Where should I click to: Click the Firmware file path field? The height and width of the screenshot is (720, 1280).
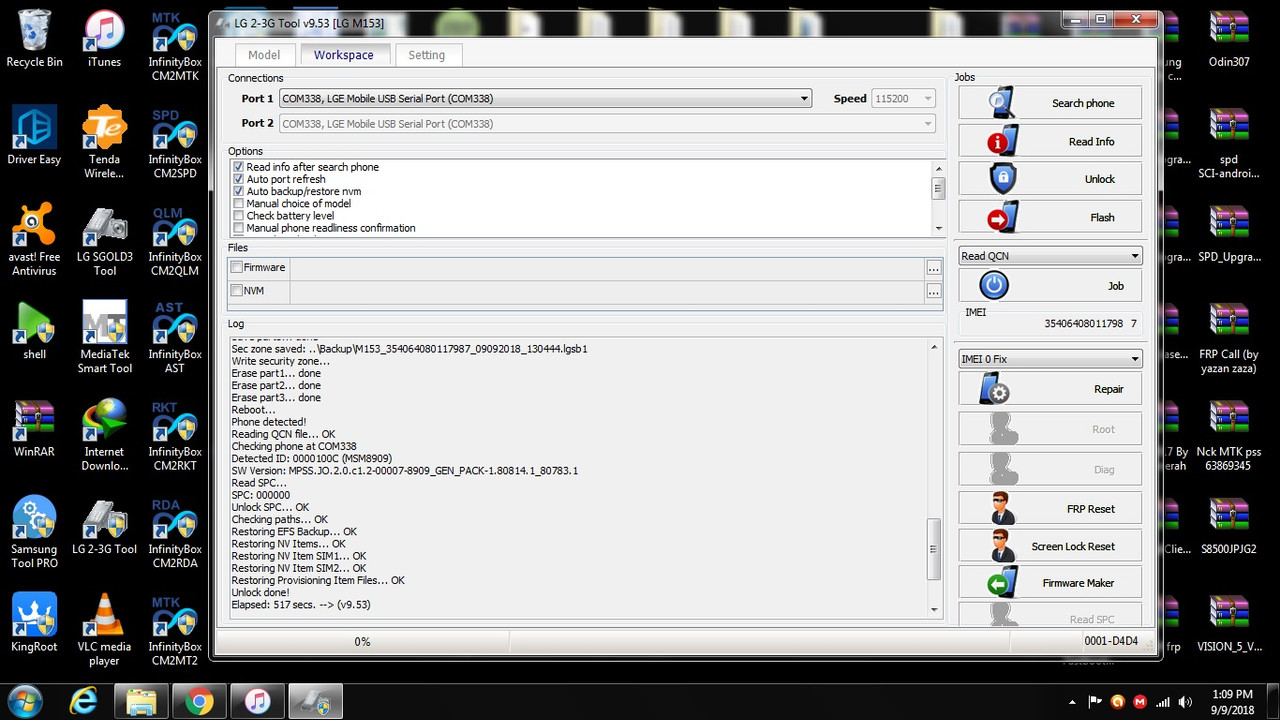point(607,268)
